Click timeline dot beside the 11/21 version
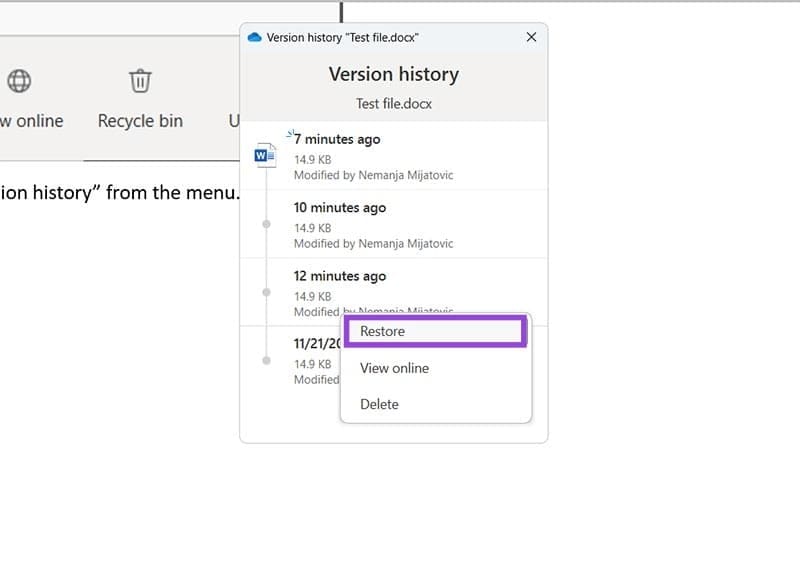800x562 pixels. [266, 360]
